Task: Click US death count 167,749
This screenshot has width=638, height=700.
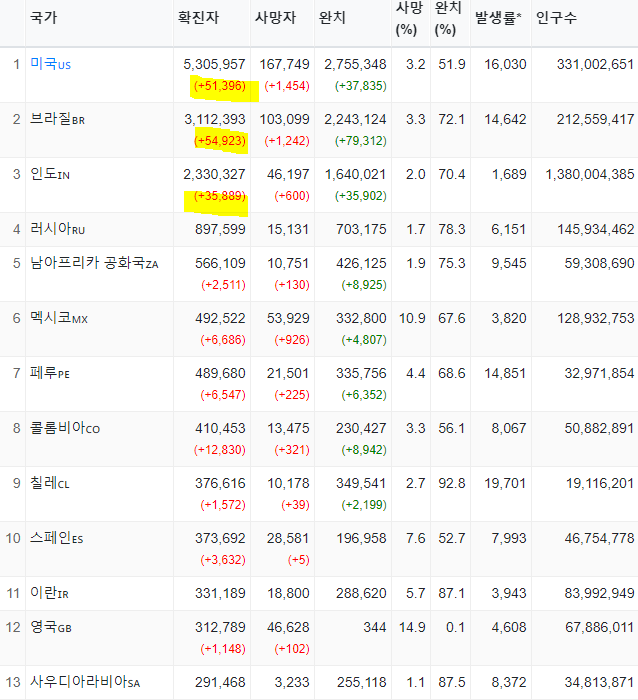Action: (284, 64)
